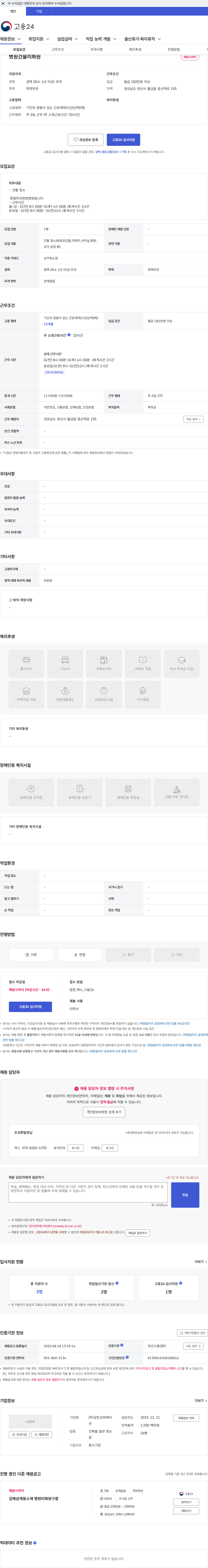This screenshot has height=1568, width=208.
Task: Click the 직원대출제도 welfare icon
Action: pos(65,695)
